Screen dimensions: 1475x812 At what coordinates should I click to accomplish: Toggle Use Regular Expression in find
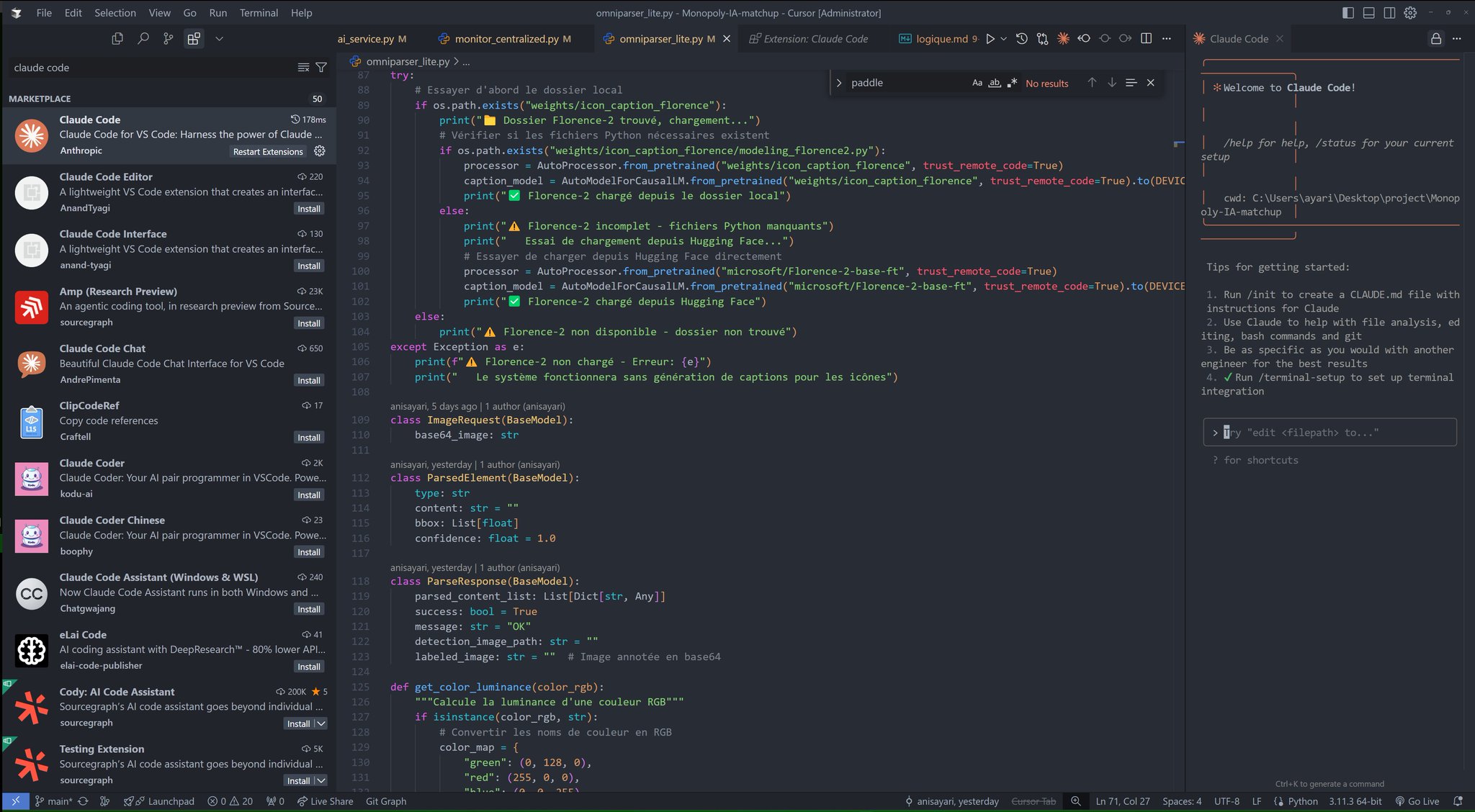point(1012,83)
